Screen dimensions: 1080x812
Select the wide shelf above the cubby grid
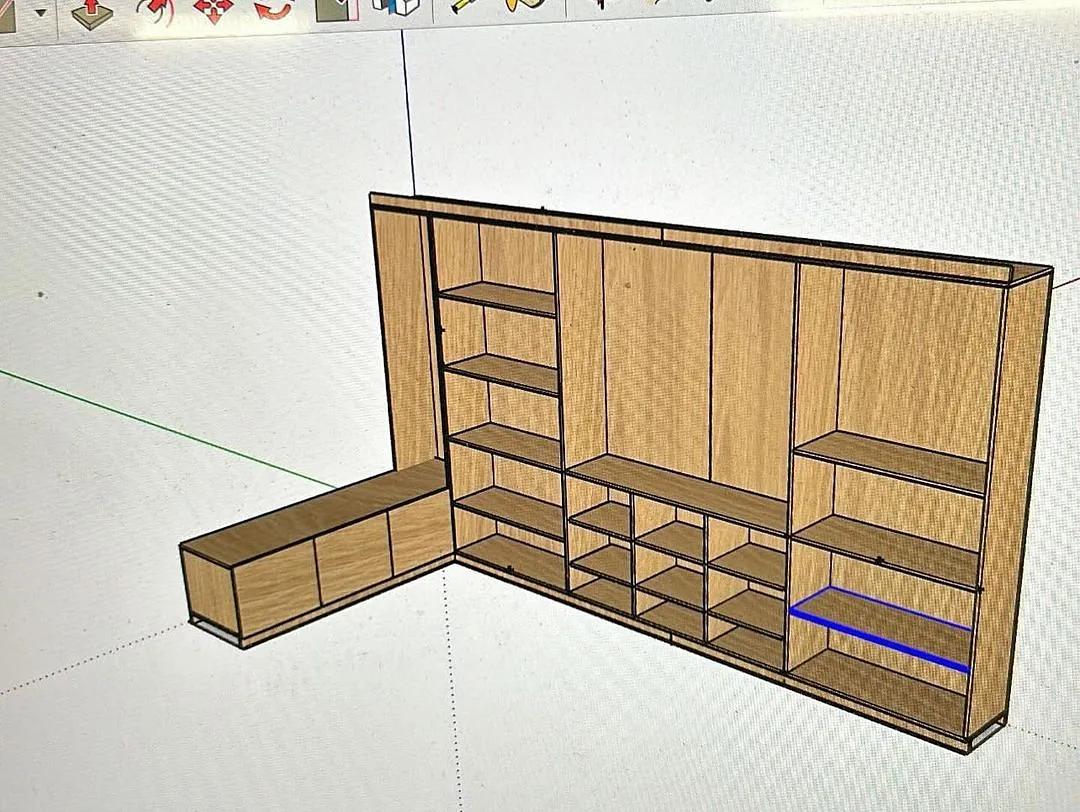tap(680, 489)
